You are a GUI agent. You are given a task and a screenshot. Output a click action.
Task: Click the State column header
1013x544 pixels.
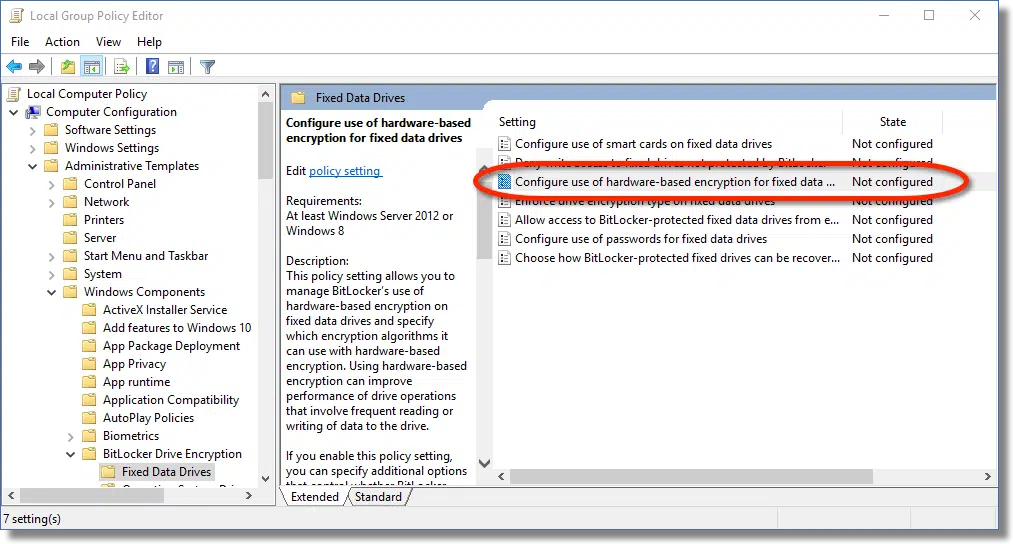click(x=892, y=122)
